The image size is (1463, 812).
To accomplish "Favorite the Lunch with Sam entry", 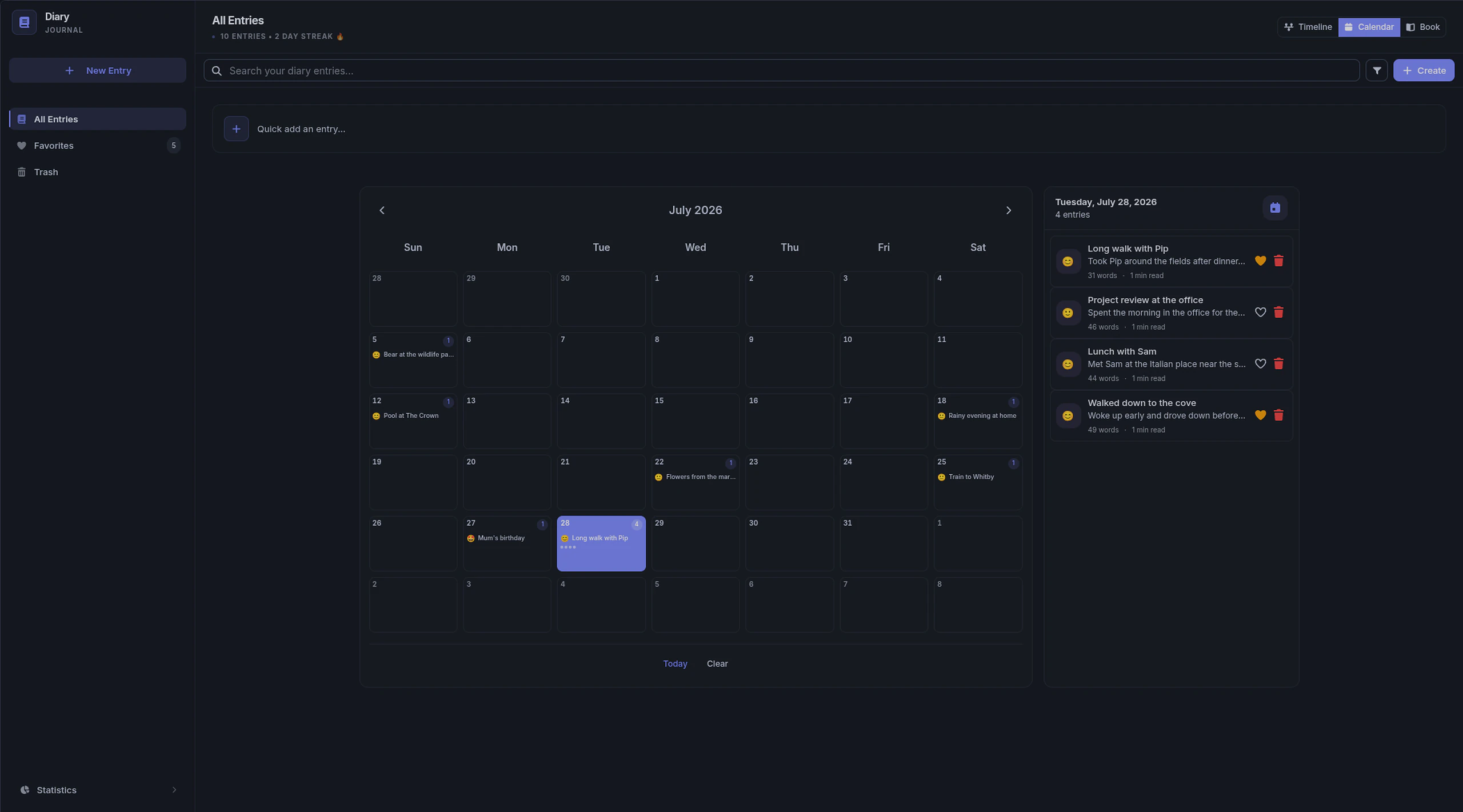I will [1260, 364].
